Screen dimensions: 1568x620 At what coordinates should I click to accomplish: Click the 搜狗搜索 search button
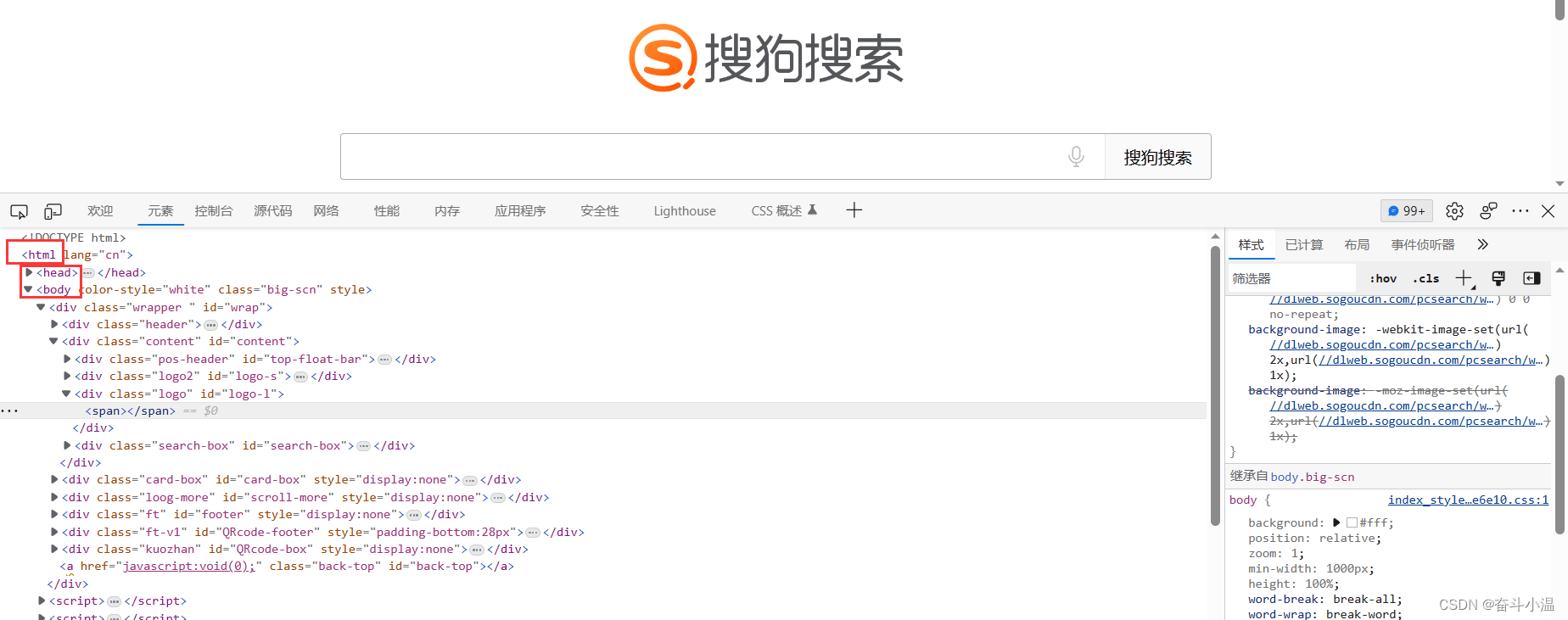[x=1157, y=157]
